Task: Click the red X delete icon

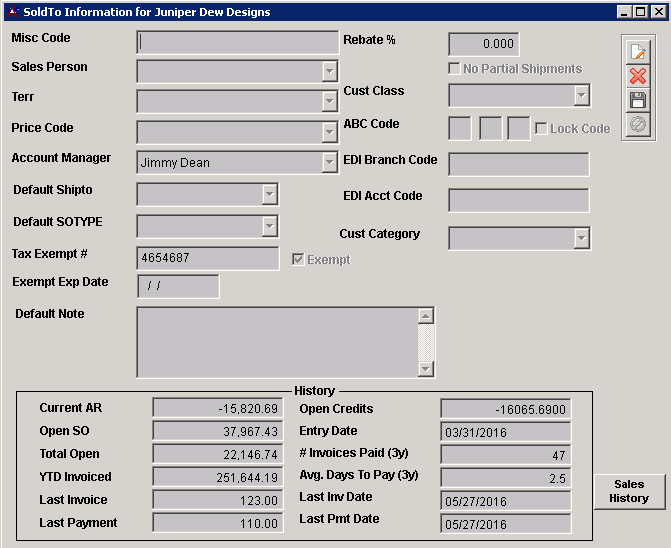Action: [x=638, y=76]
